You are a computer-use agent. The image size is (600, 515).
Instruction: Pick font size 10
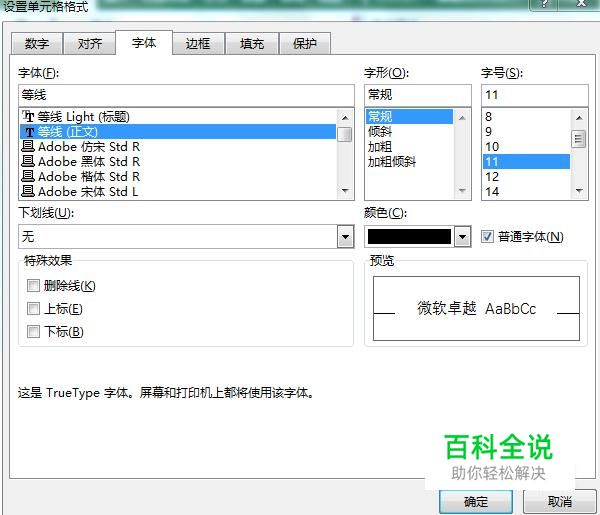pos(527,147)
